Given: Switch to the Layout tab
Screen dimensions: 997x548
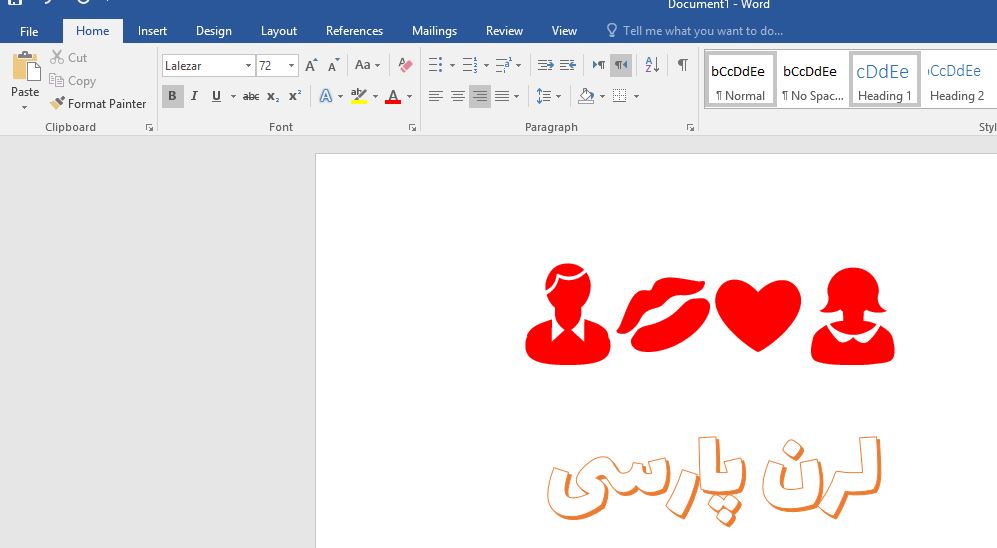Looking at the screenshot, I should [x=278, y=31].
